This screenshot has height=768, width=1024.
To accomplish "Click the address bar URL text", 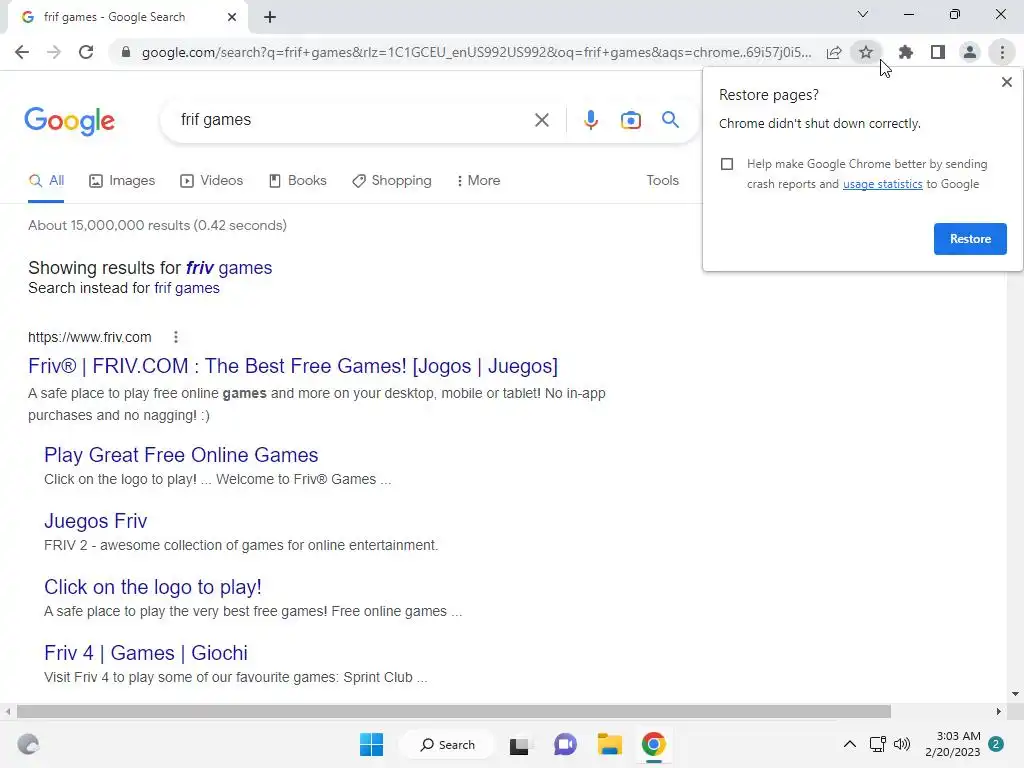I will [476, 52].
